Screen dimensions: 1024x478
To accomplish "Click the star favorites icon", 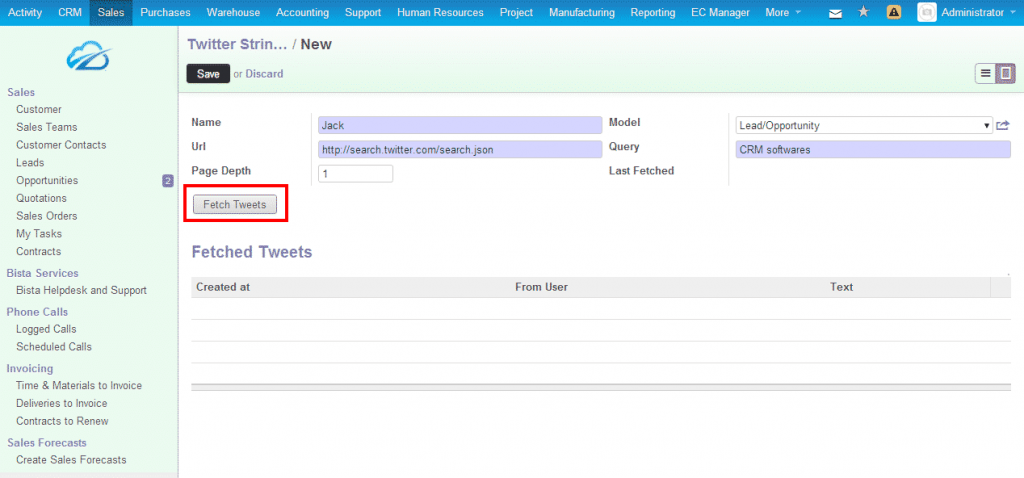I will click(x=863, y=12).
